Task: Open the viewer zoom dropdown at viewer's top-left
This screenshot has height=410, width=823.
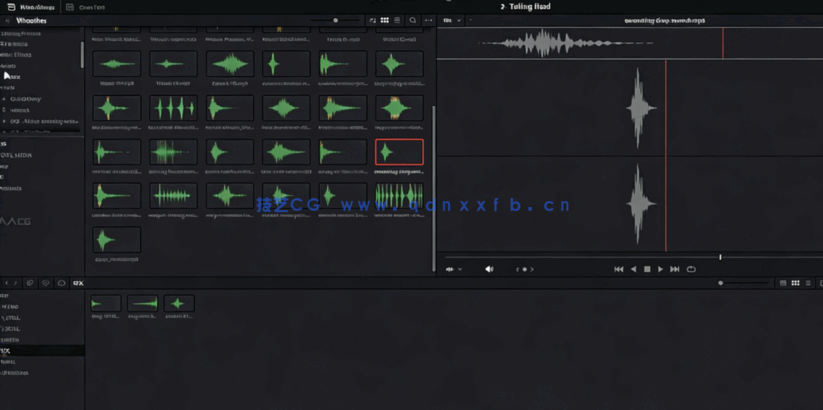Action: [452, 20]
